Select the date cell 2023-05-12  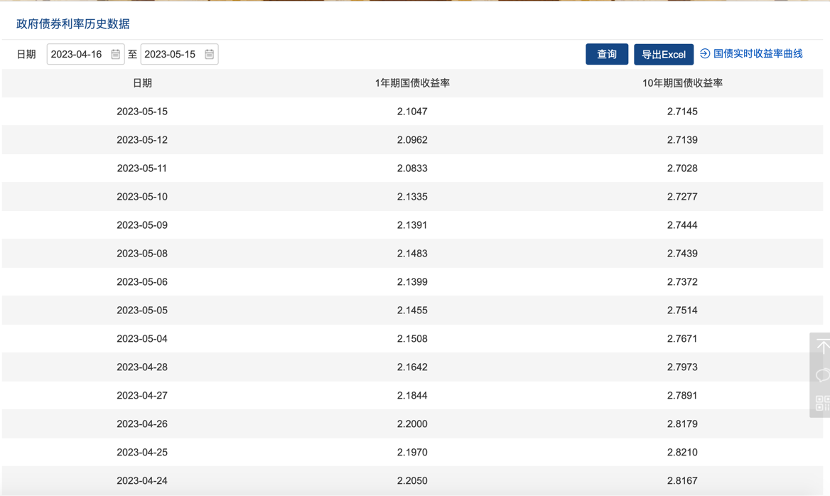click(142, 140)
